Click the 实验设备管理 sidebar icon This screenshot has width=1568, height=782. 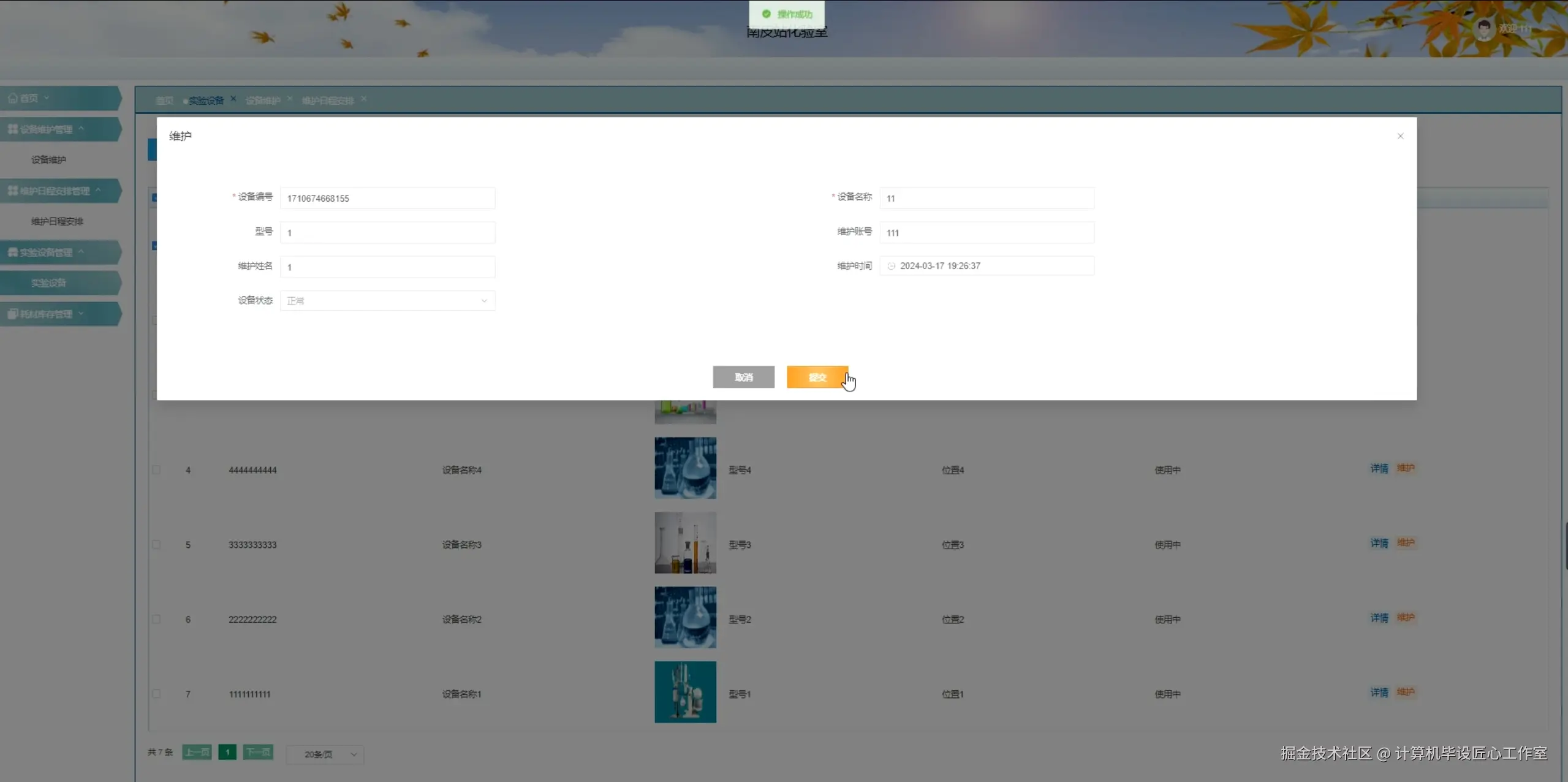12,252
